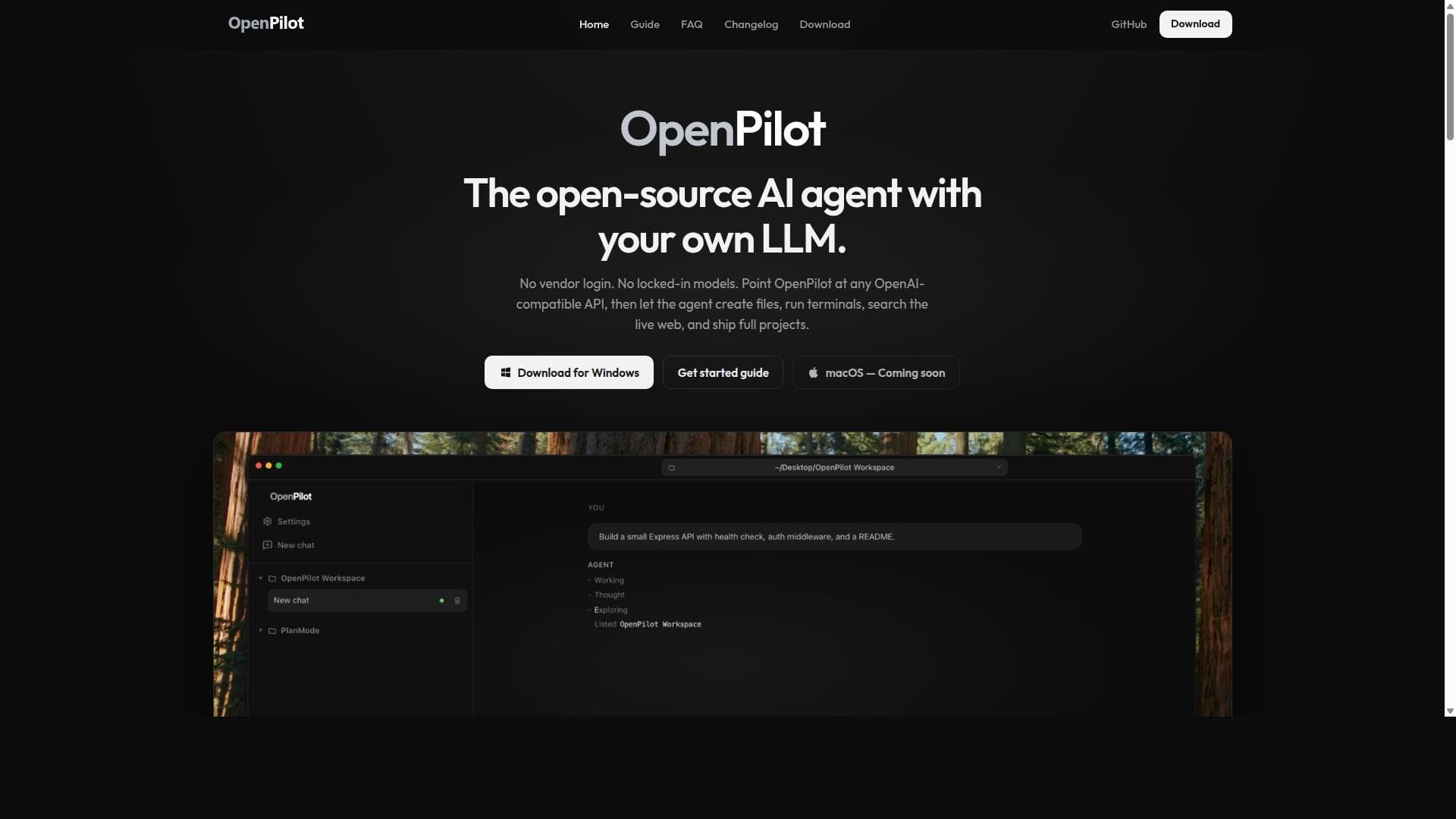Collapse the OpenPilot Workspace folder arrow
This screenshot has width=1456, height=819.
(x=261, y=579)
